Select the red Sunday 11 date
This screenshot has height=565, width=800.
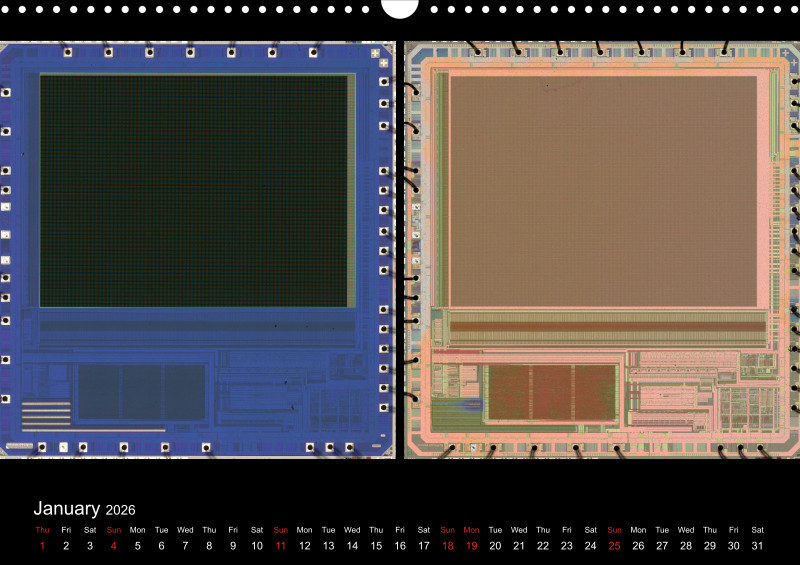tap(280, 546)
